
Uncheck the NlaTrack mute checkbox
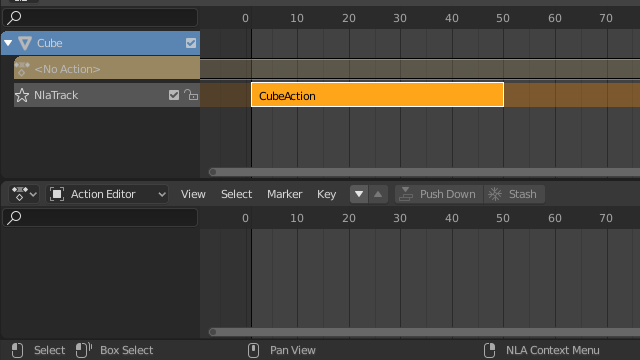pos(174,95)
